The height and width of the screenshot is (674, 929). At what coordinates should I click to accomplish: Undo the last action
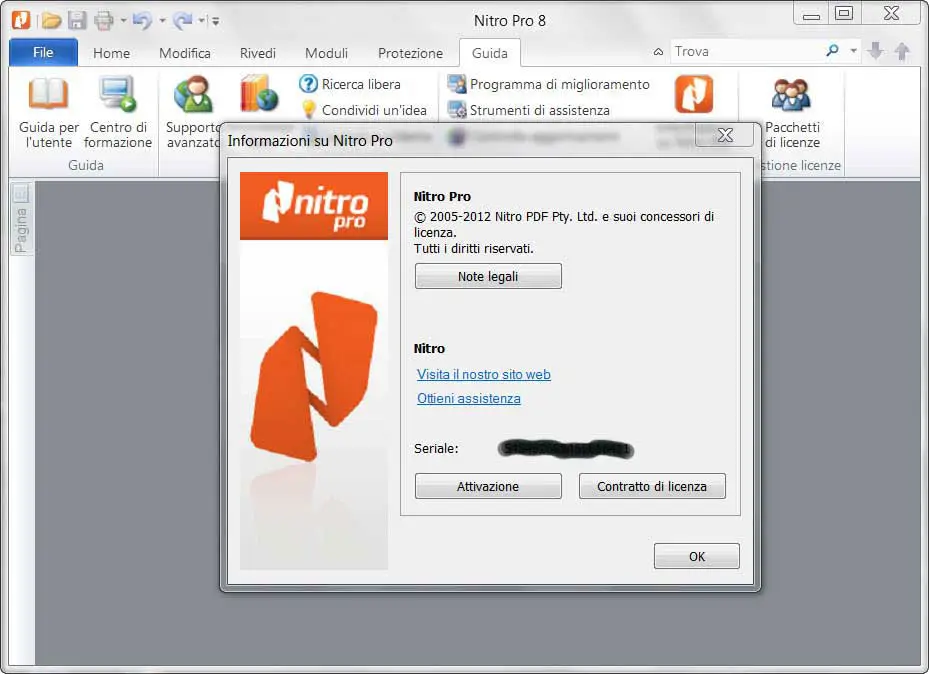click(x=142, y=21)
